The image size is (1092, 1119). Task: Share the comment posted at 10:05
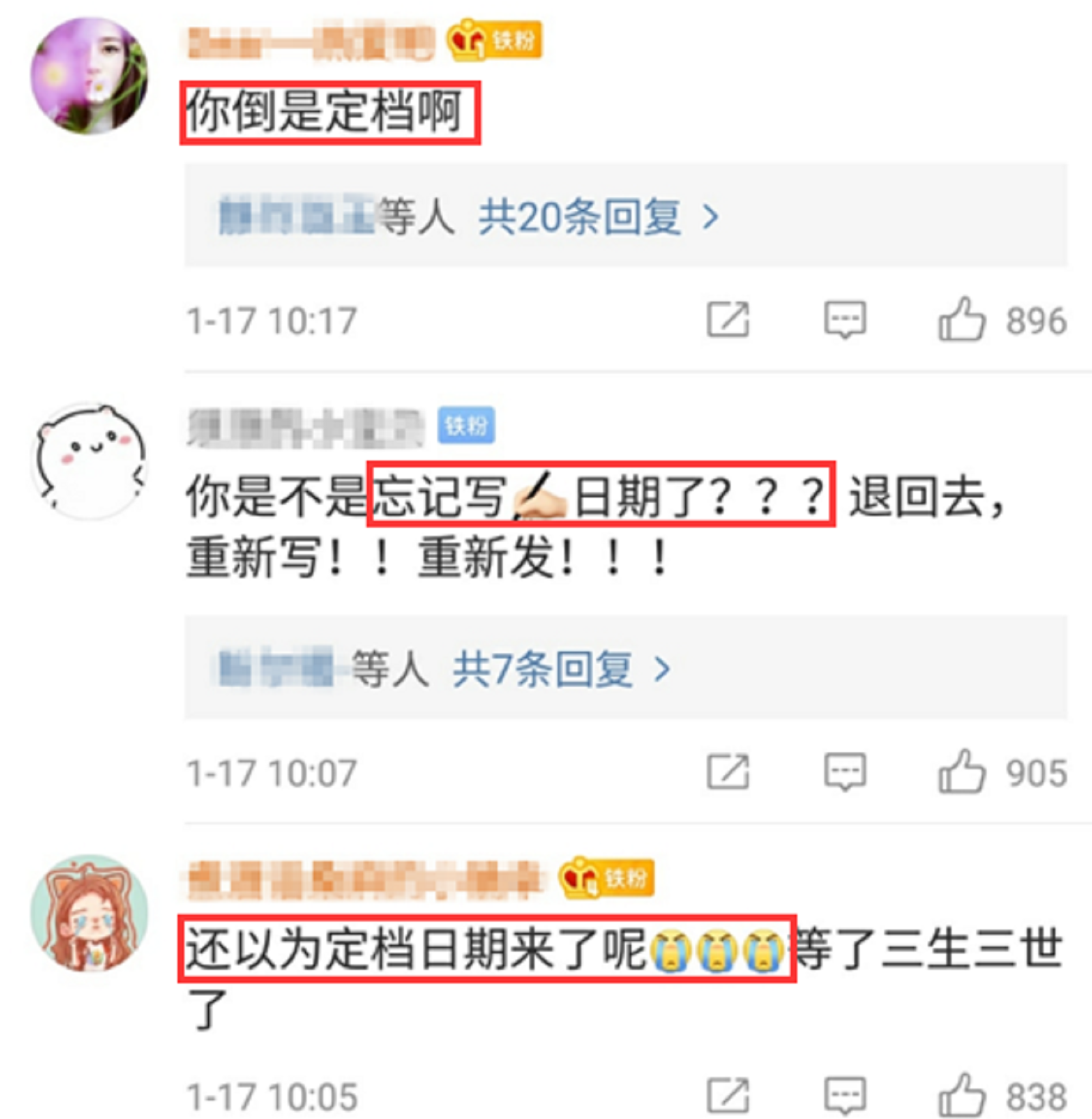728,1096
